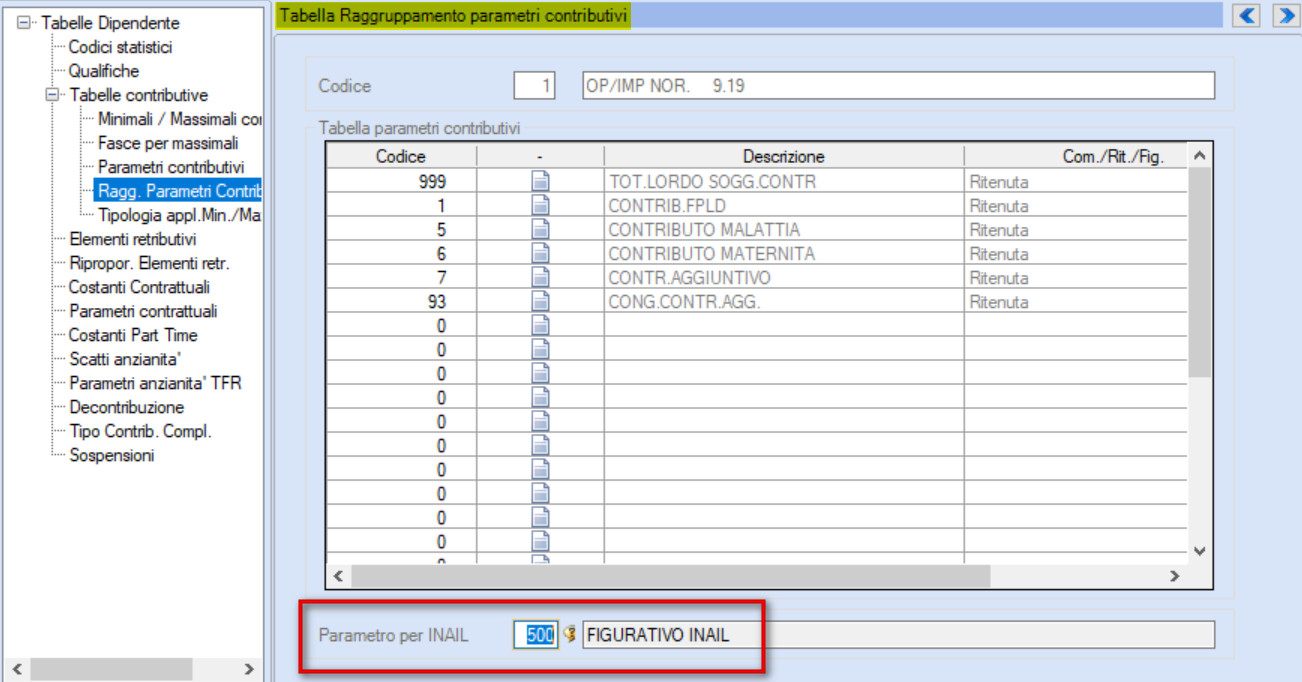This screenshot has width=1302, height=682.
Task: Click the Descrizione column header
Action: point(784,157)
